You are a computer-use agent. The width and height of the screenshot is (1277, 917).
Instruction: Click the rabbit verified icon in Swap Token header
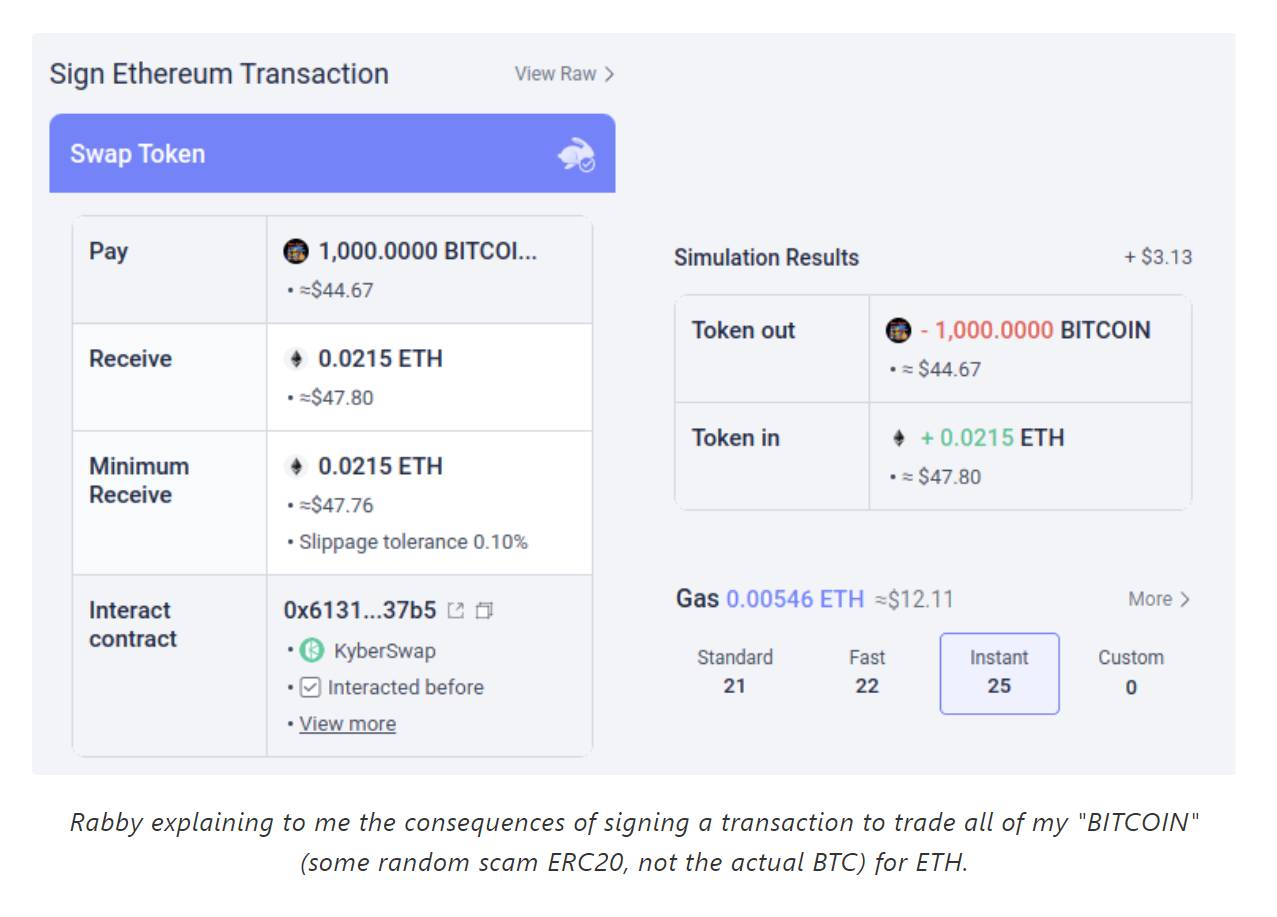point(576,155)
